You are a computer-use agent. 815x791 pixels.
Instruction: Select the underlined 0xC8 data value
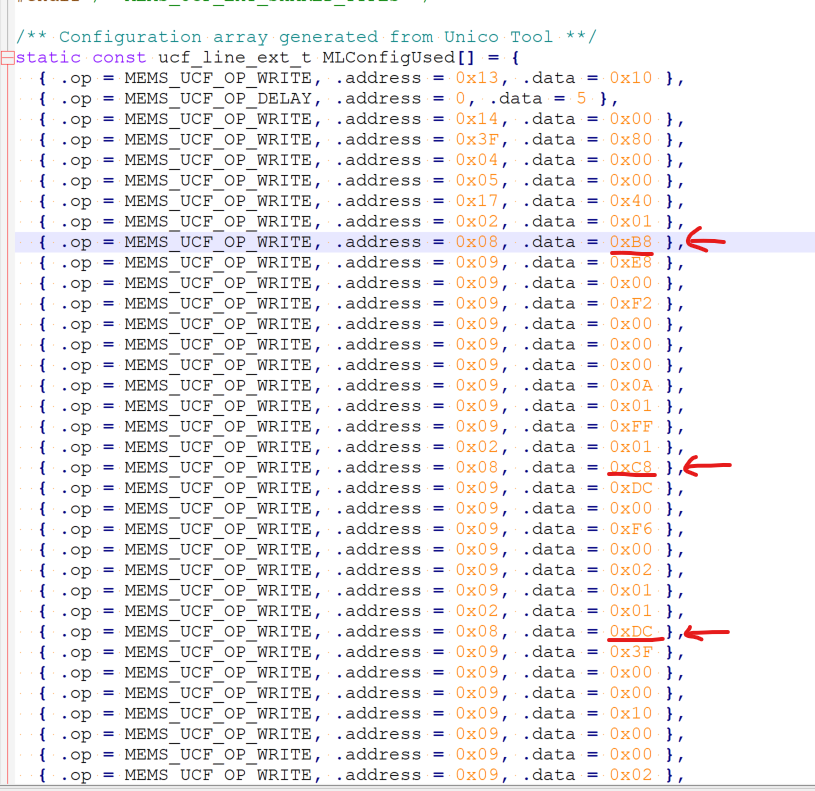tap(631, 467)
